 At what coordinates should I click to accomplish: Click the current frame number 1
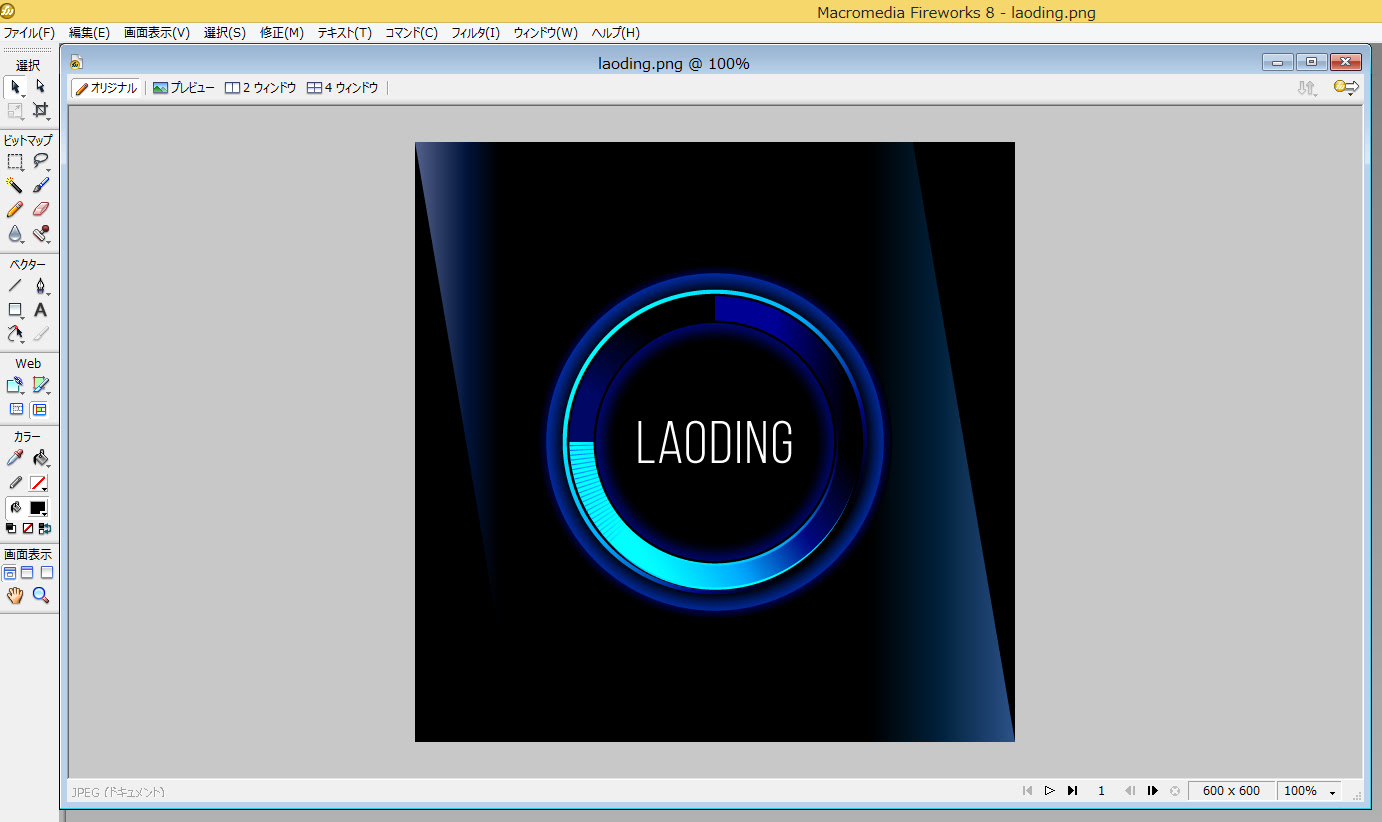click(x=1102, y=791)
